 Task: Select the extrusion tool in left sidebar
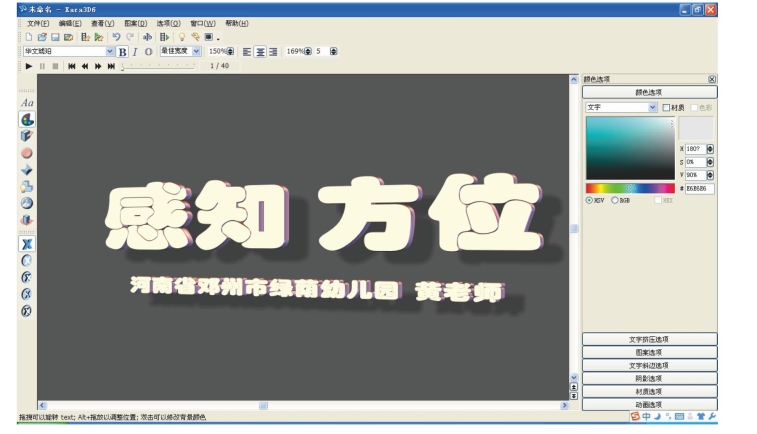(27, 136)
